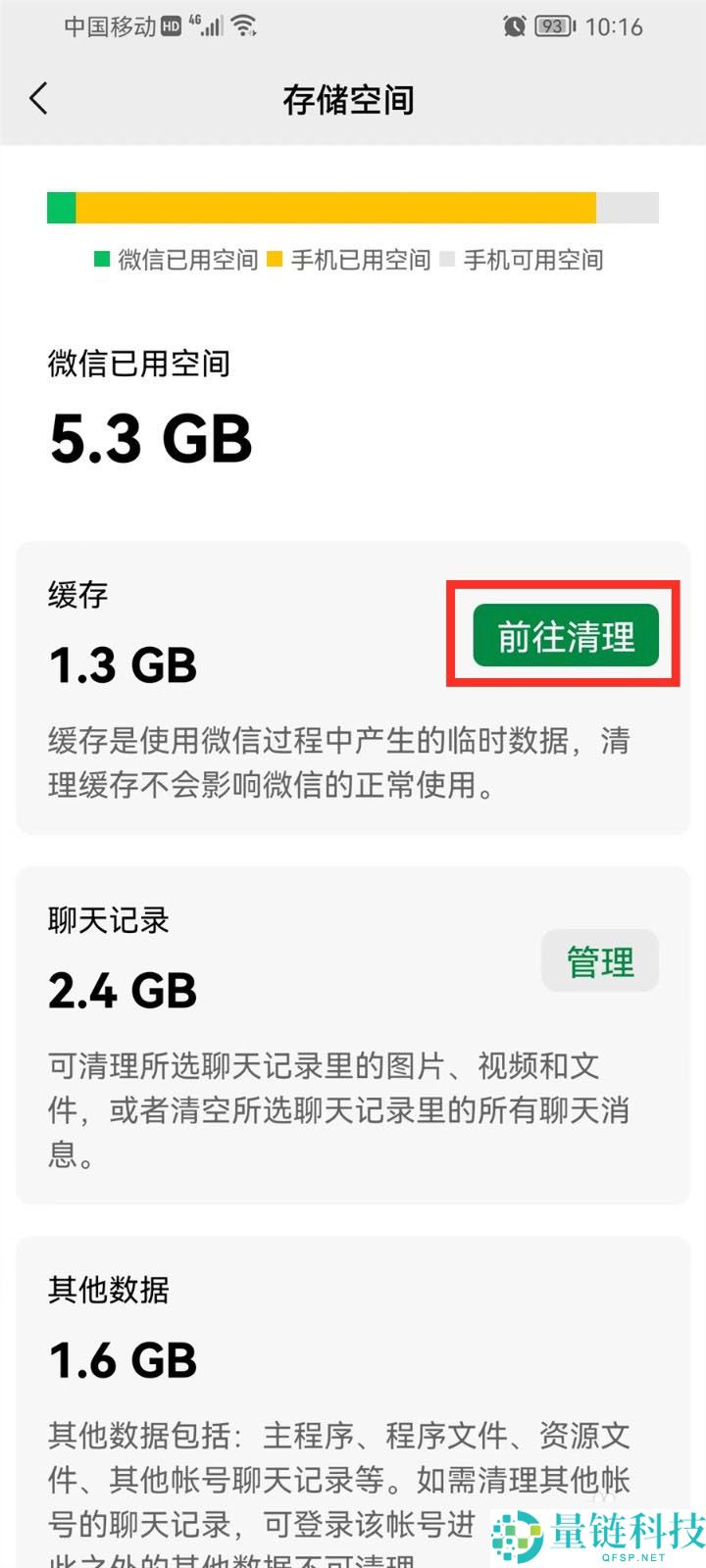Image resolution: width=706 pixels, height=1568 pixels.
Task: Go back using the top-left arrow
Action: (39, 99)
